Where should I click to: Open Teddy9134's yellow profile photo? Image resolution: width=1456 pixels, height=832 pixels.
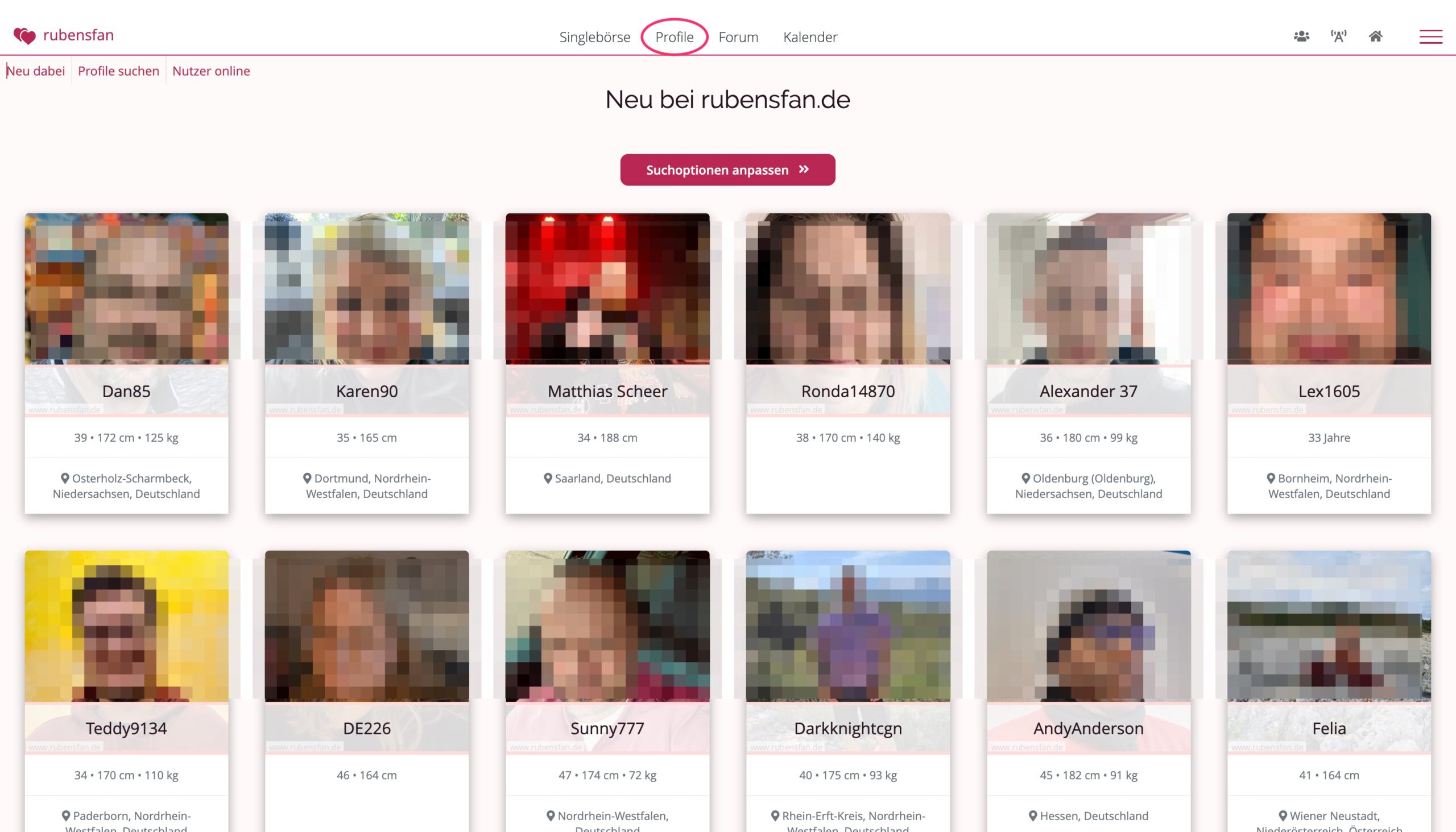tap(126, 626)
